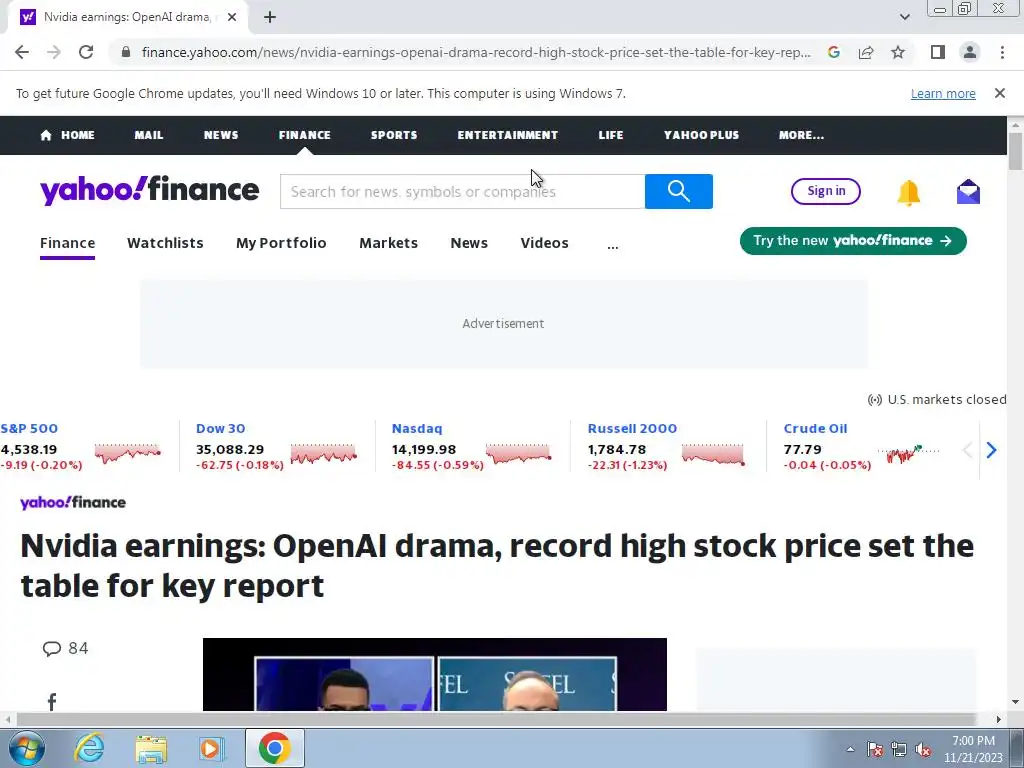Screen dimensions: 1024x768
Task: Focus the news and symbols search box
Action: click(462, 191)
